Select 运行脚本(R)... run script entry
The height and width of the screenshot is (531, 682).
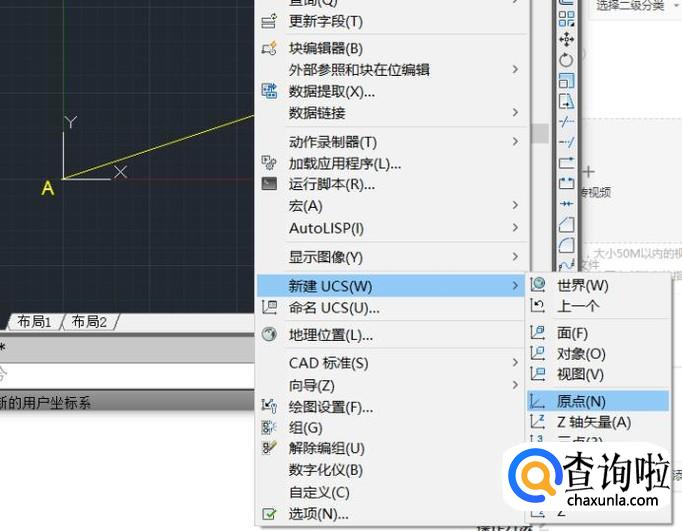[331, 184]
